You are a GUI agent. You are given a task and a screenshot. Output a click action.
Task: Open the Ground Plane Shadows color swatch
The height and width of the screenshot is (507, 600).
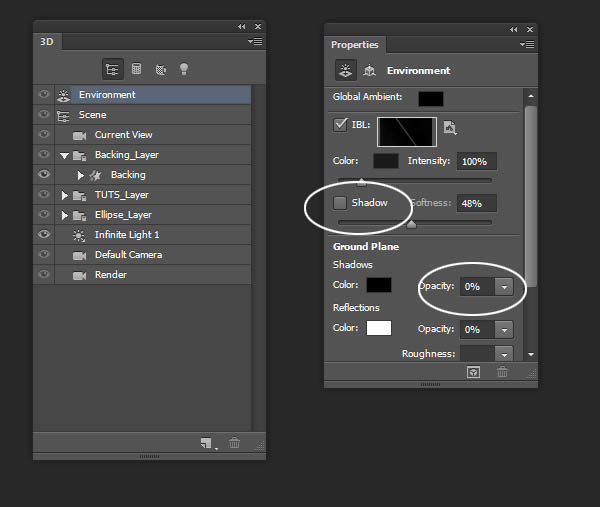pyautogui.click(x=379, y=285)
